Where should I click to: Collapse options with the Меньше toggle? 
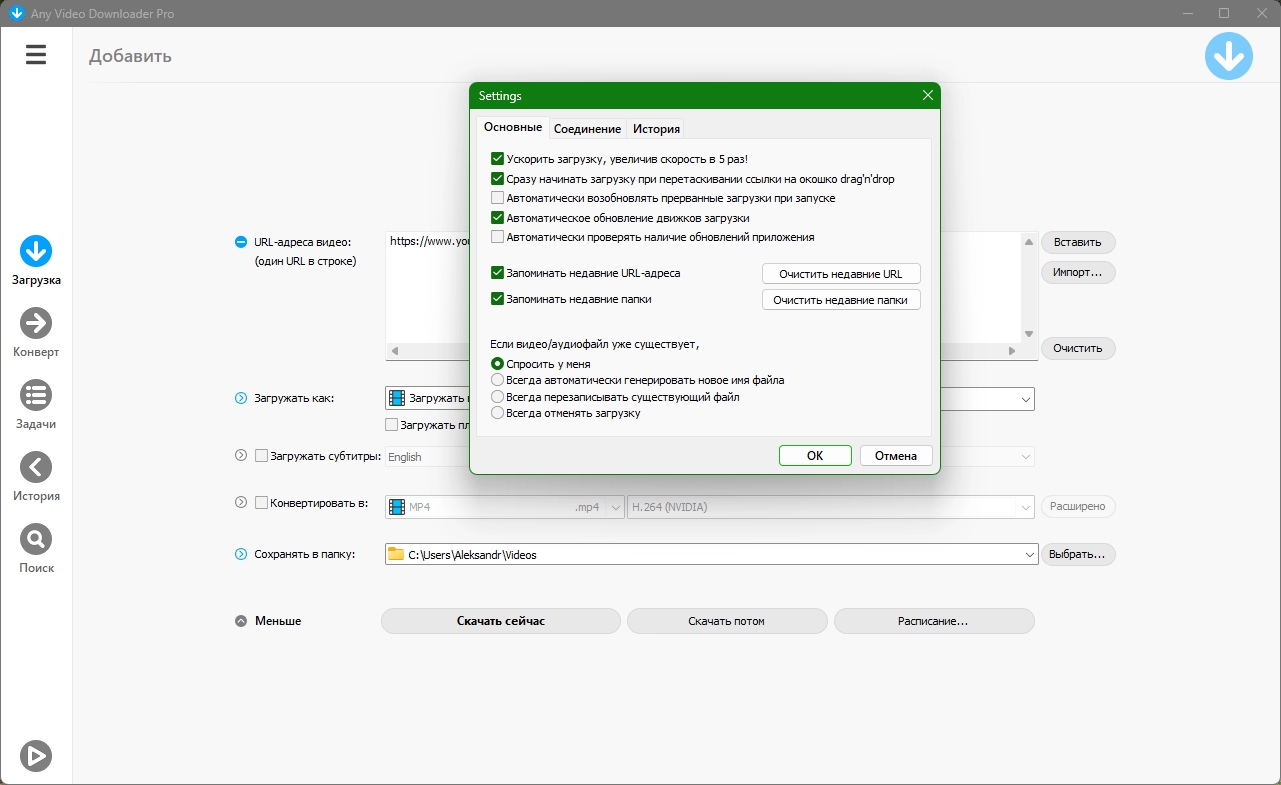pyautogui.click(x=240, y=621)
